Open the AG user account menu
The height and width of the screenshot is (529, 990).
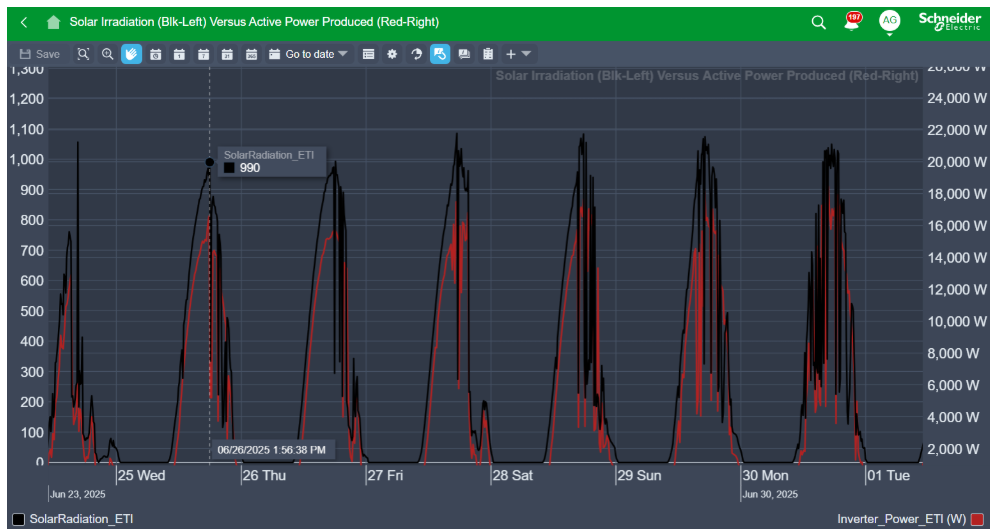pos(890,21)
